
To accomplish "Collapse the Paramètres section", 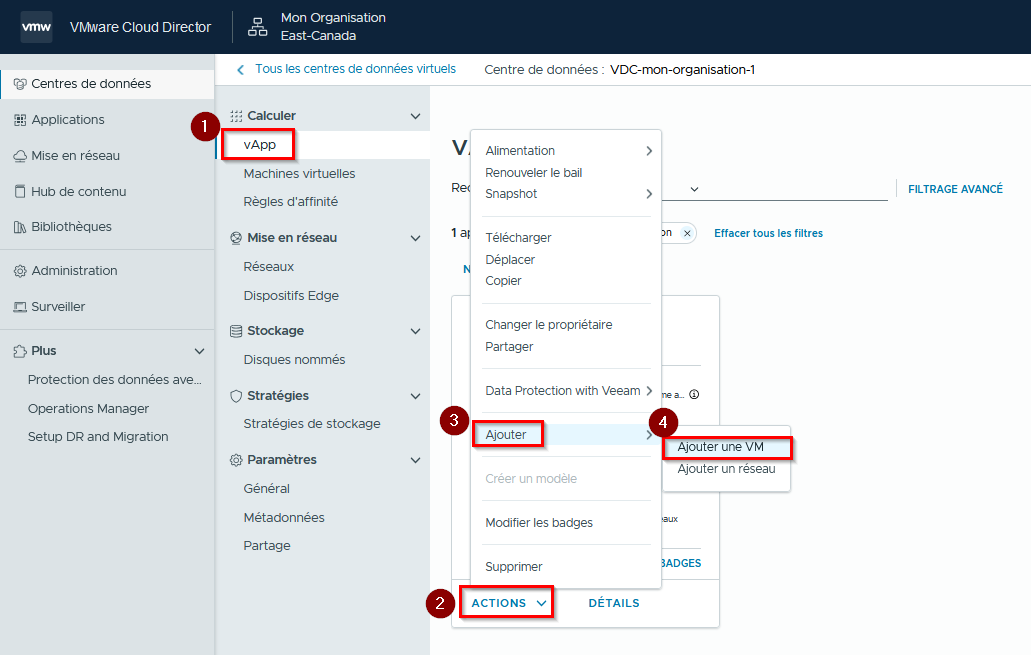I will 416,460.
